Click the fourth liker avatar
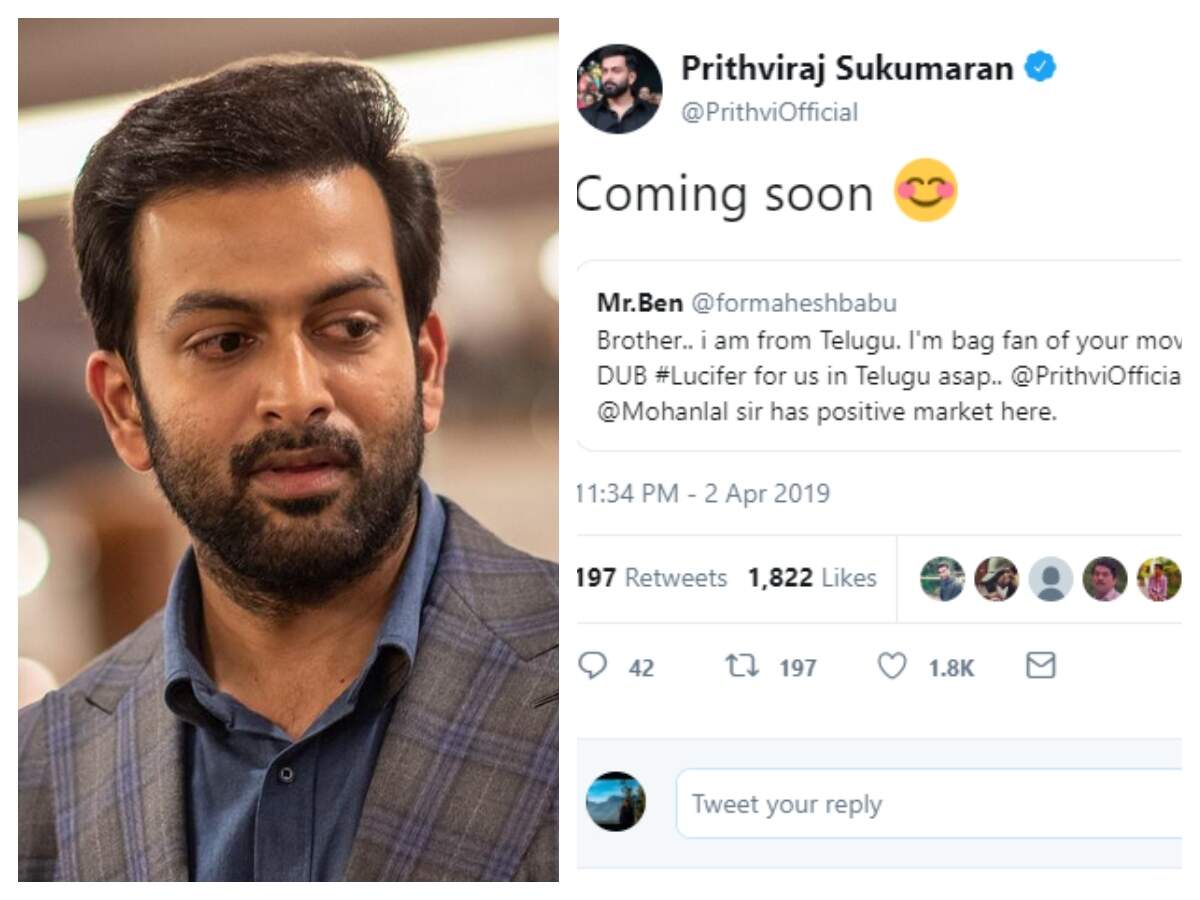This screenshot has width=1200, height=900. click(1104, 578)
